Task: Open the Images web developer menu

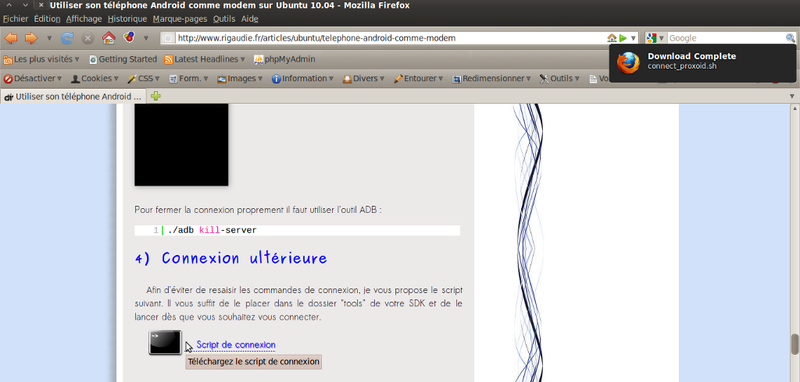Action: point(240,79)
